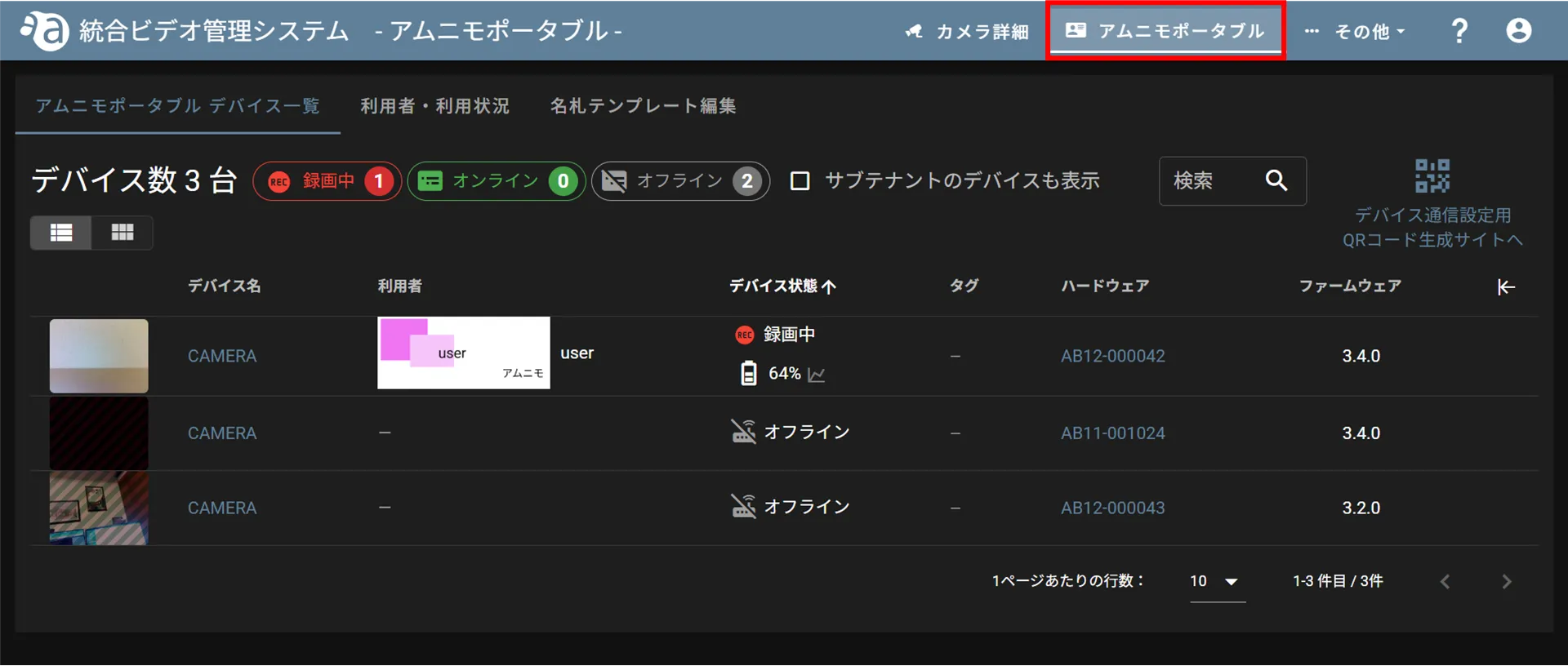Click the search magnifier icon

pyautogui.click(x=1276, y=180)
